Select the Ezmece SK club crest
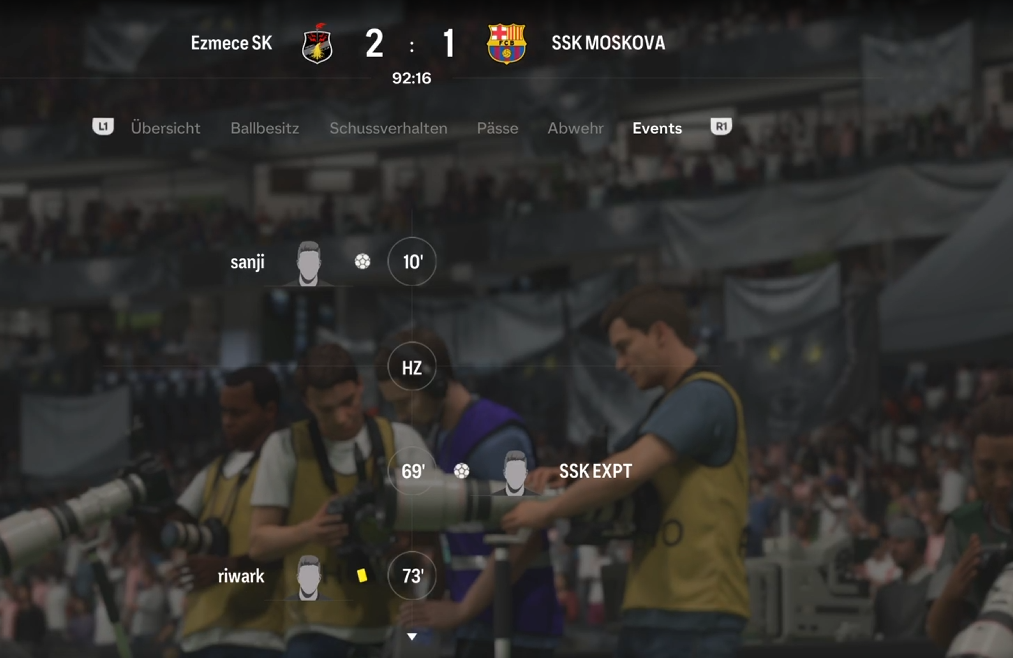Image resolution: width=1013 pixels, height=658 pixels. 317,44
